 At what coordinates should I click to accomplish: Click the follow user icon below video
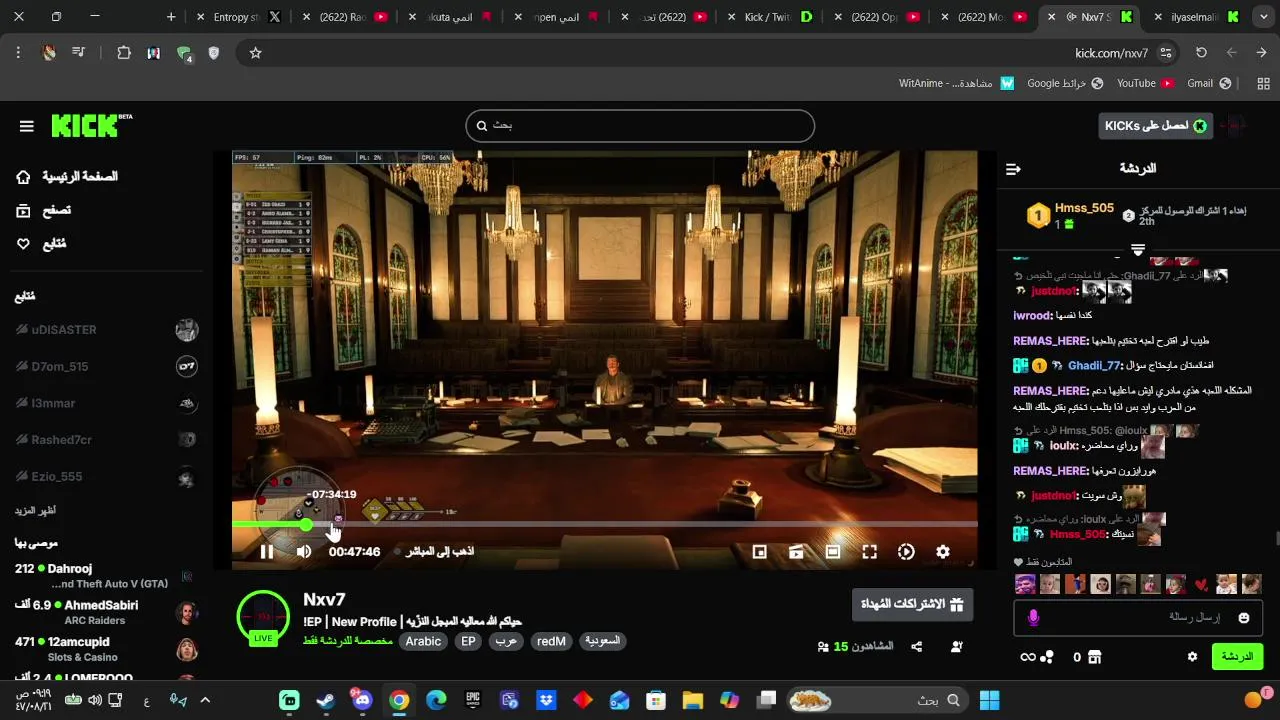point(956,647)
